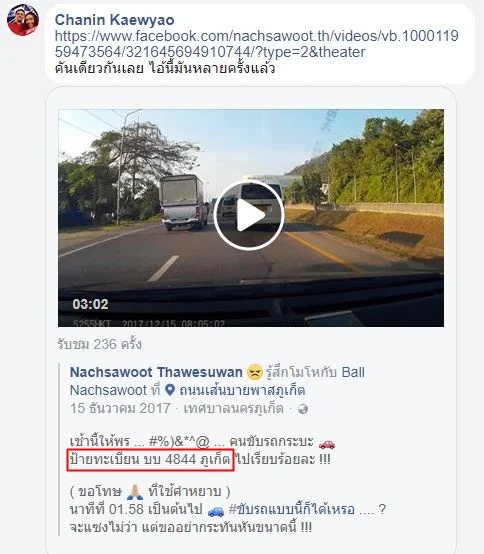Click the รับชม 236 ครั้ง view count
This screenshot has height=554, width=484.
[x=100, y=344]
